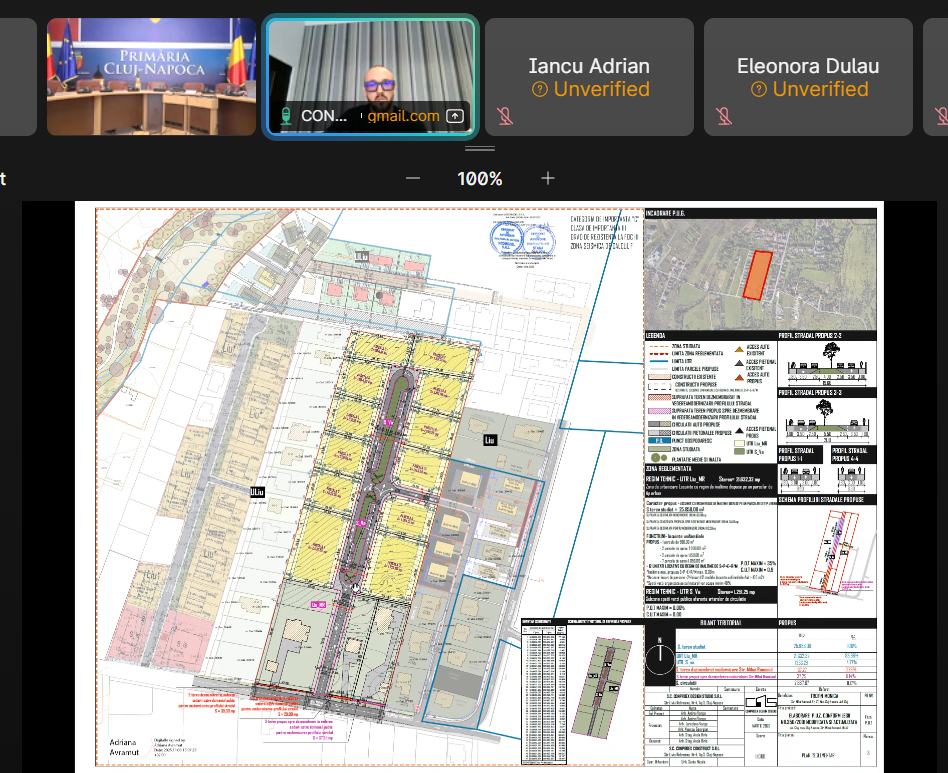Click Iancu Adrian's muted microphone icon
The image size is (948, 773).
(x=505, y=116)
